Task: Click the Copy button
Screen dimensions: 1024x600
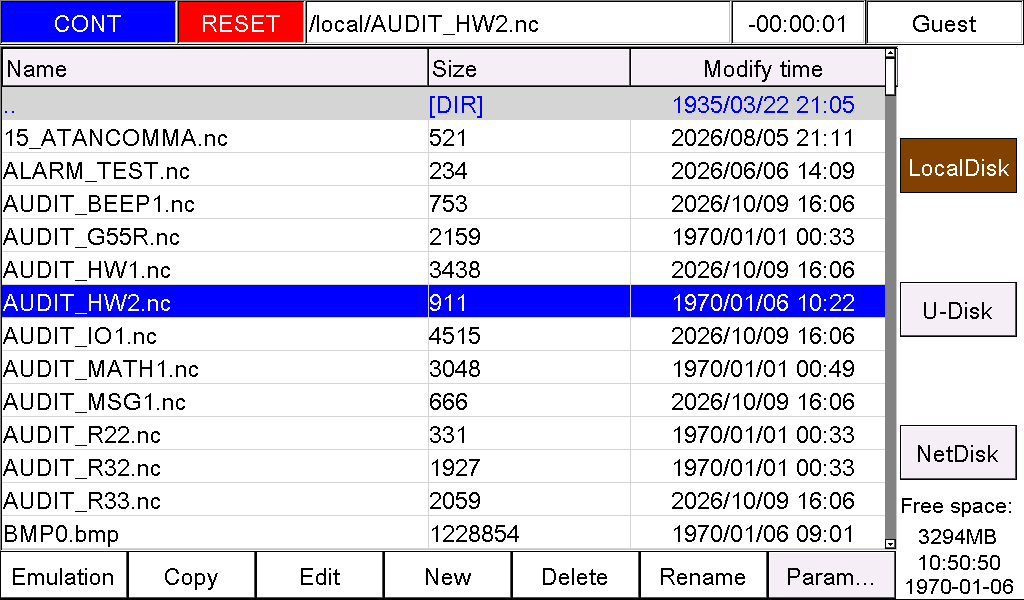Action: (191, 576)
